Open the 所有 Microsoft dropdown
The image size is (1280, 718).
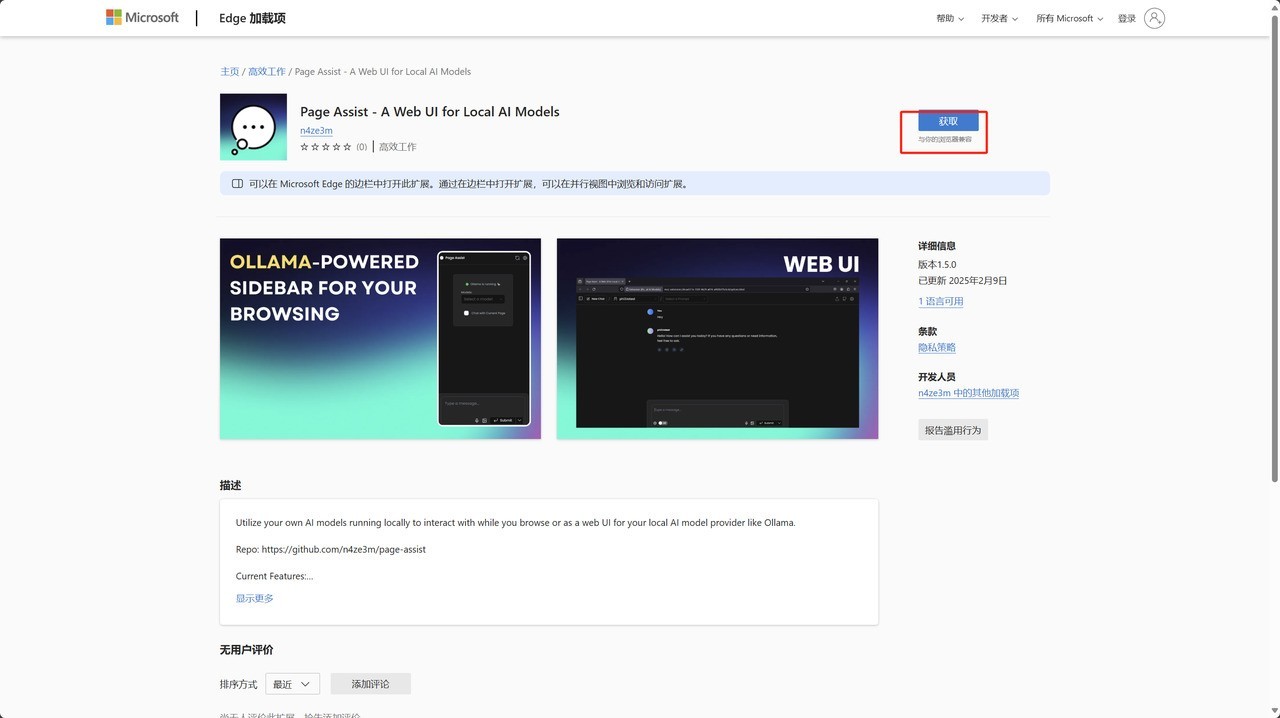pyautogui.click(x=1069, y=19)
